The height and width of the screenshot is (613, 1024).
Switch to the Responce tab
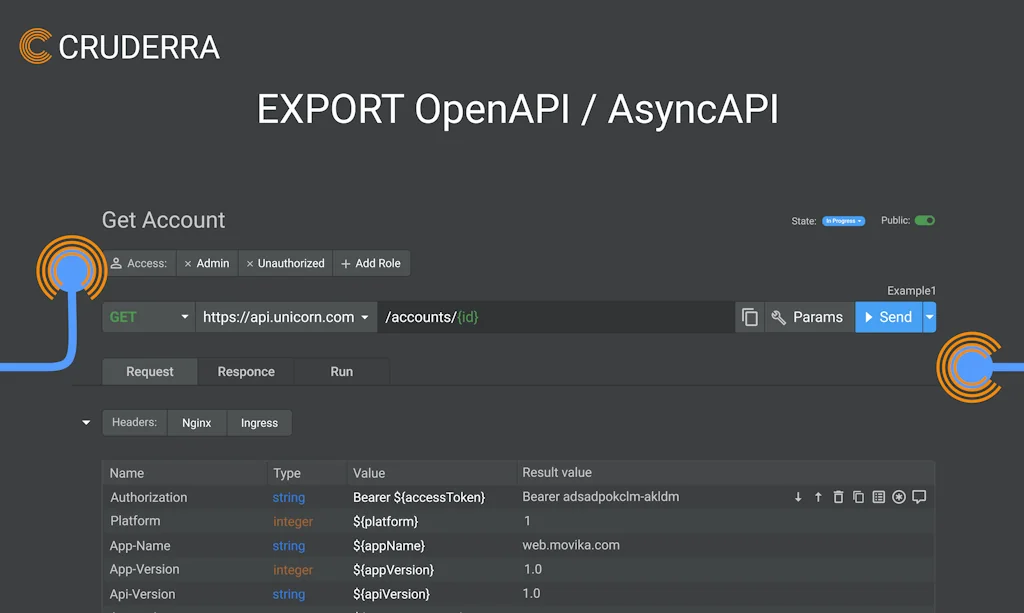tap(246, 372)
